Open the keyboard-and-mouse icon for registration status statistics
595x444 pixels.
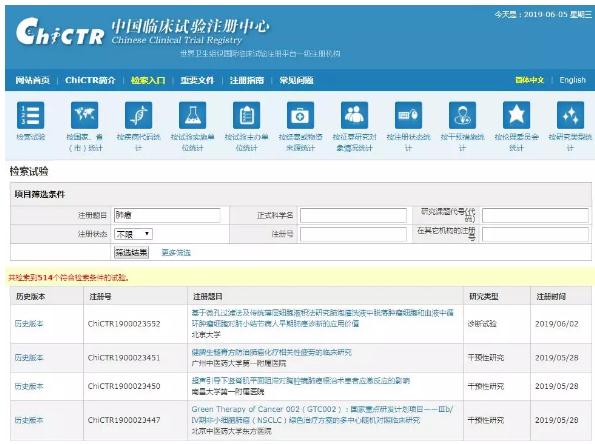[x=408, y=115]
